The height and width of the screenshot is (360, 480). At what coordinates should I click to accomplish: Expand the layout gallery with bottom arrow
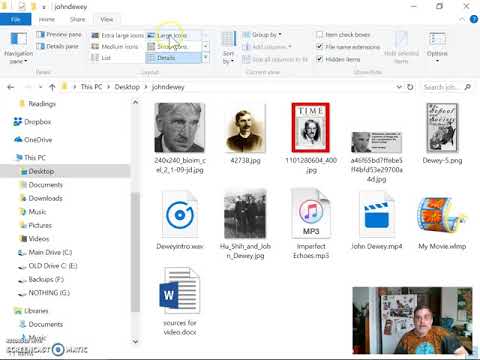pyautogui.click(x=206, y=58)
